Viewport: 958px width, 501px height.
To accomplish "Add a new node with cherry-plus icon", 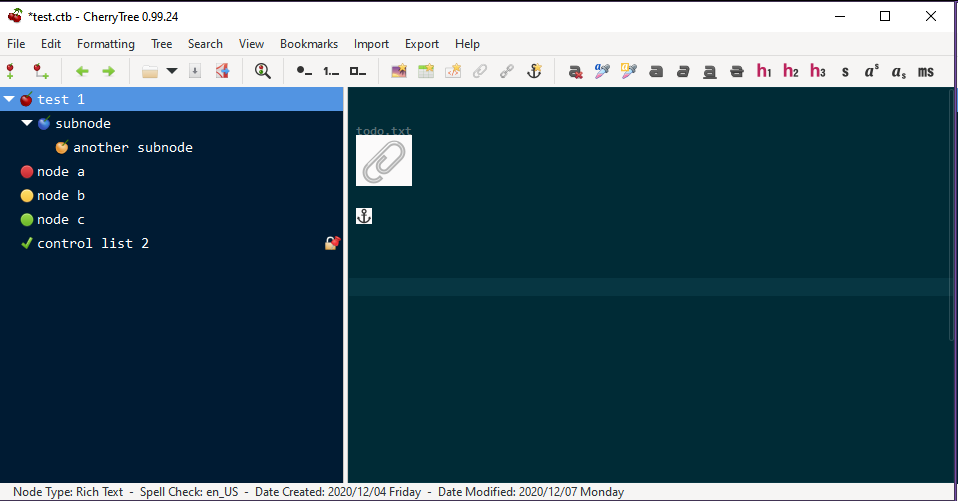I will click(x=10, y=71).
